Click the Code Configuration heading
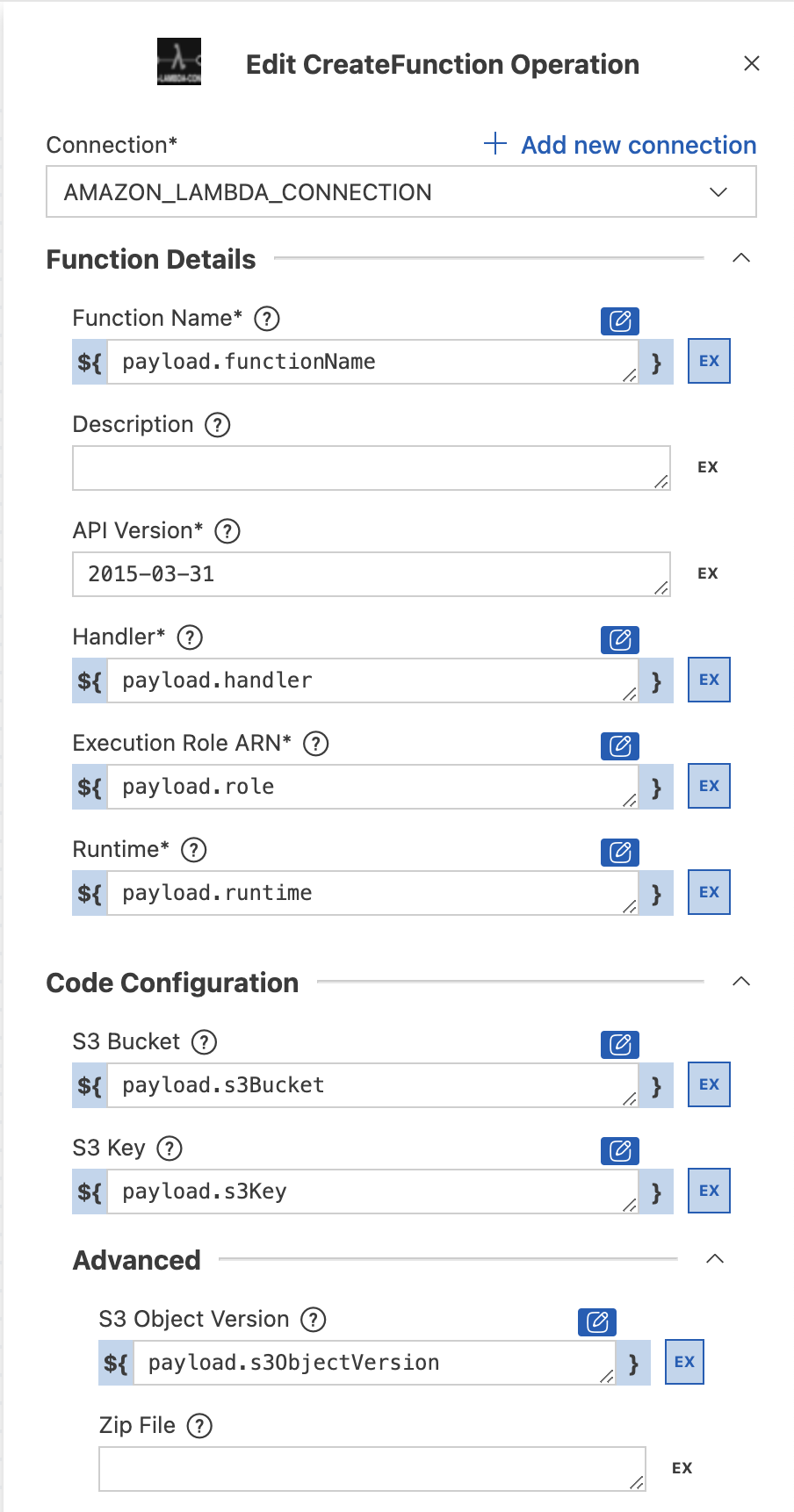 [x=172, y=983]
